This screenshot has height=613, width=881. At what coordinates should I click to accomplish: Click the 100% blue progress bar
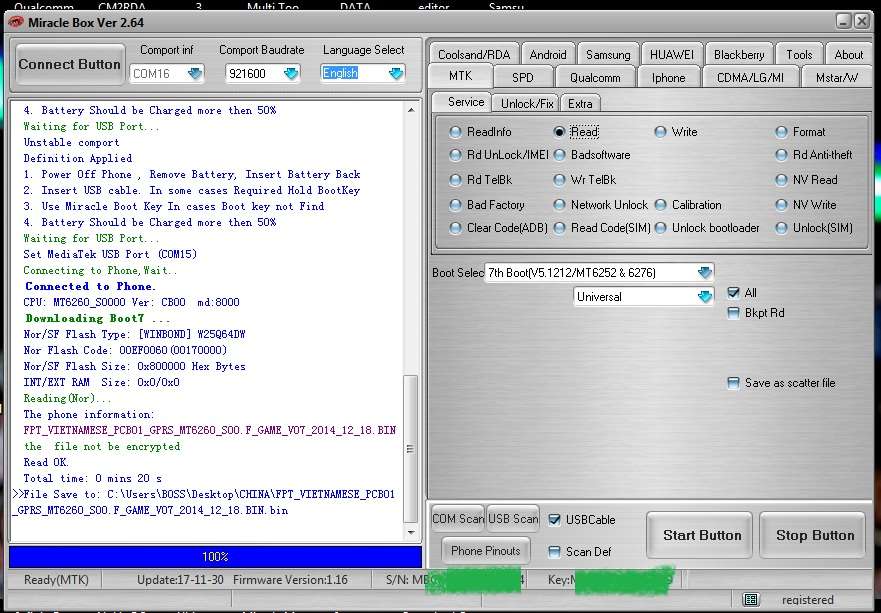pyautogui.click(x=215, y=557)
